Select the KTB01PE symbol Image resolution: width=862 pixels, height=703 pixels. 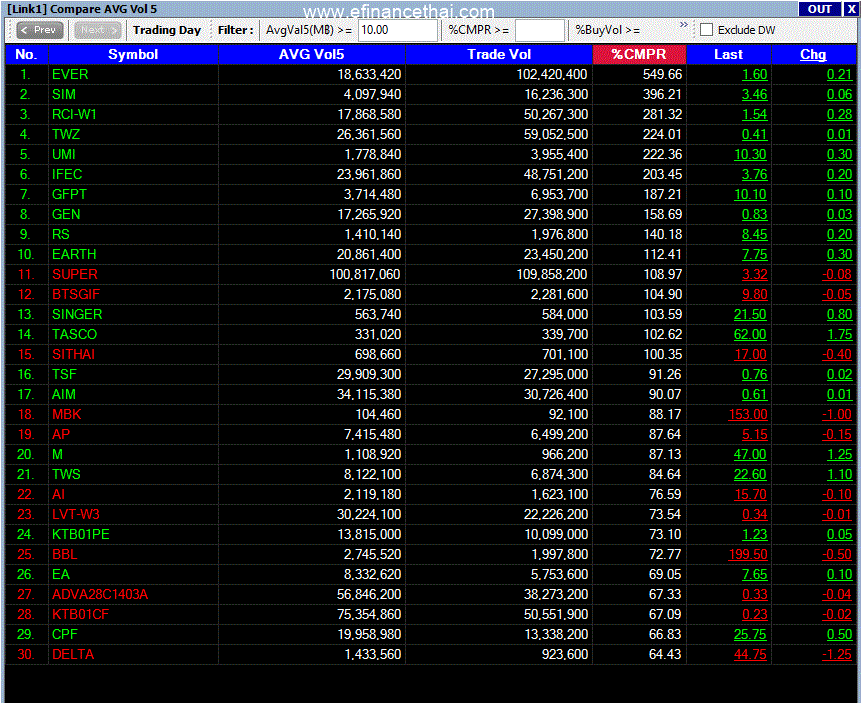pos(81,534)
